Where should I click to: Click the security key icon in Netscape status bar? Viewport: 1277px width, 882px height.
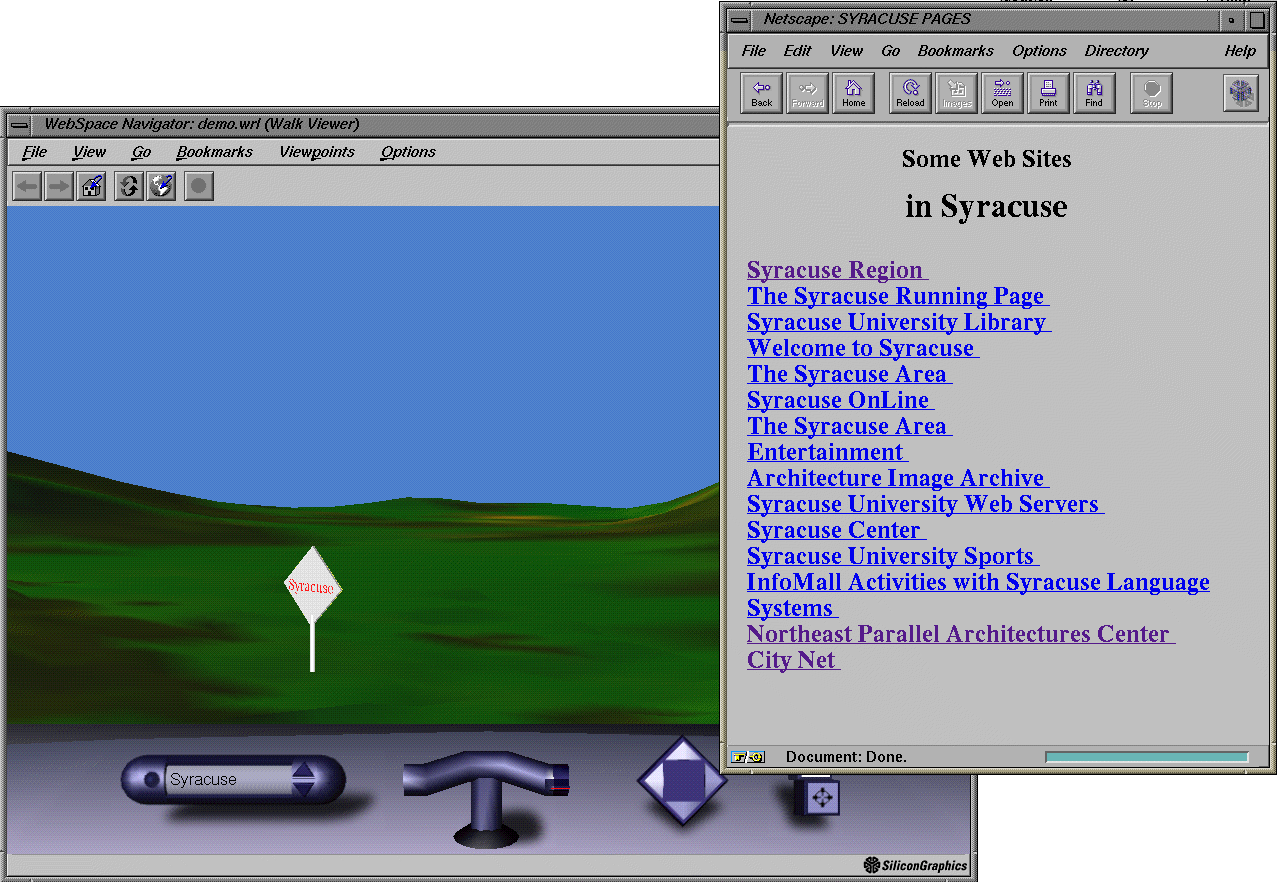748,757
